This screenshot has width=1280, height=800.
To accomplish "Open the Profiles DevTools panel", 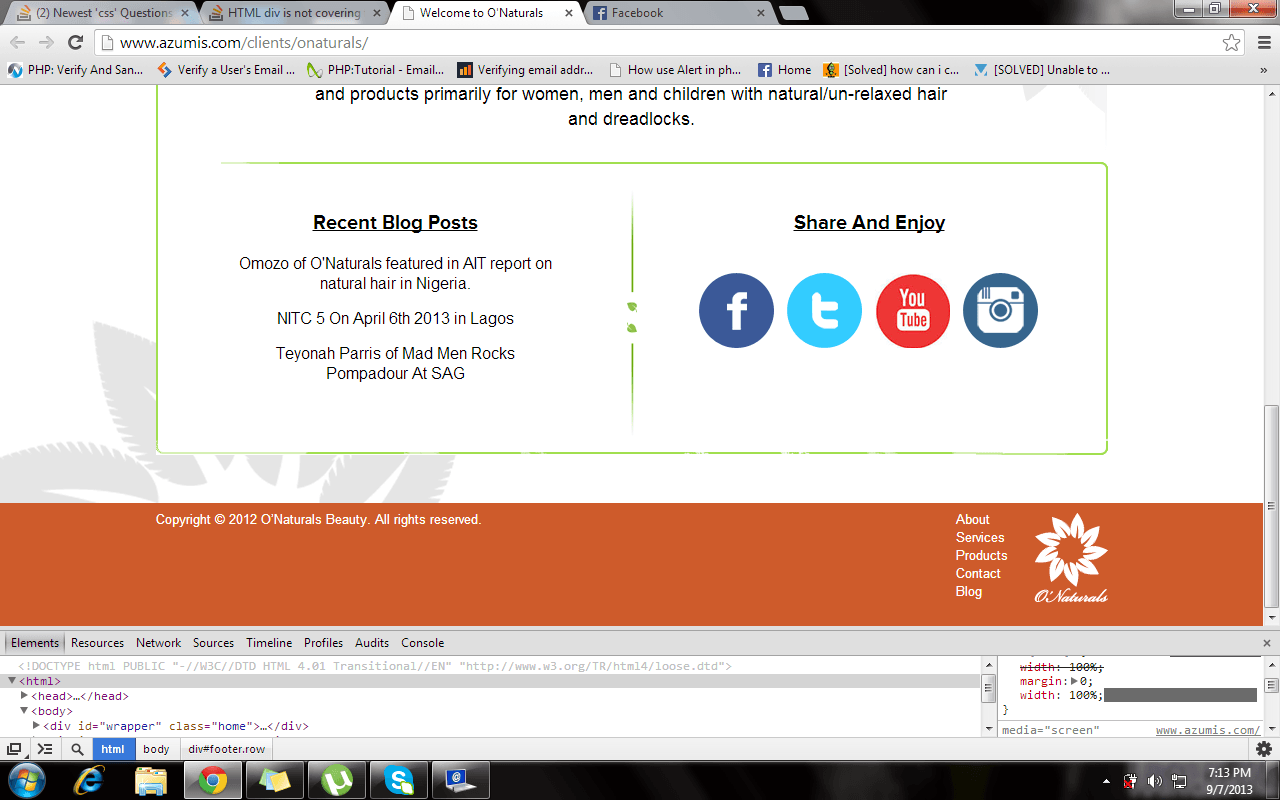I will coord(324,643).
